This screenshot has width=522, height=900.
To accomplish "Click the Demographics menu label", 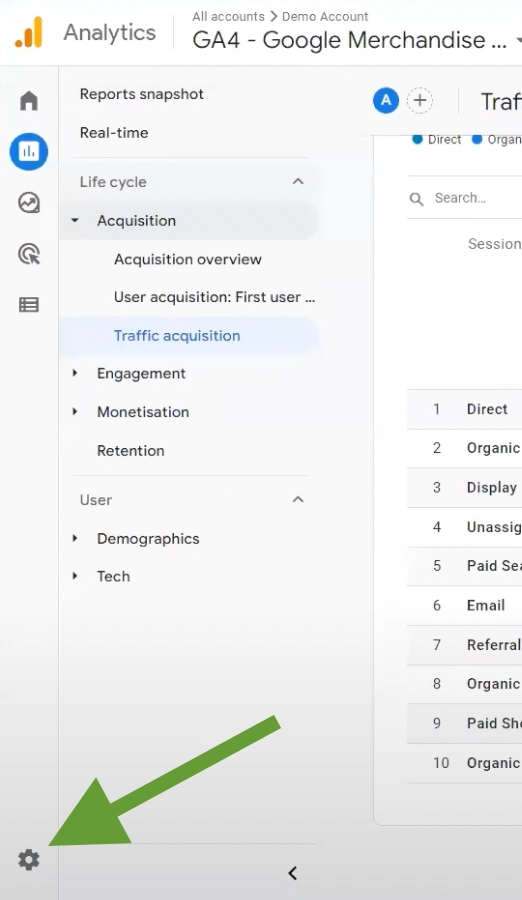I will pyautogui.click(x=148, y=539).
